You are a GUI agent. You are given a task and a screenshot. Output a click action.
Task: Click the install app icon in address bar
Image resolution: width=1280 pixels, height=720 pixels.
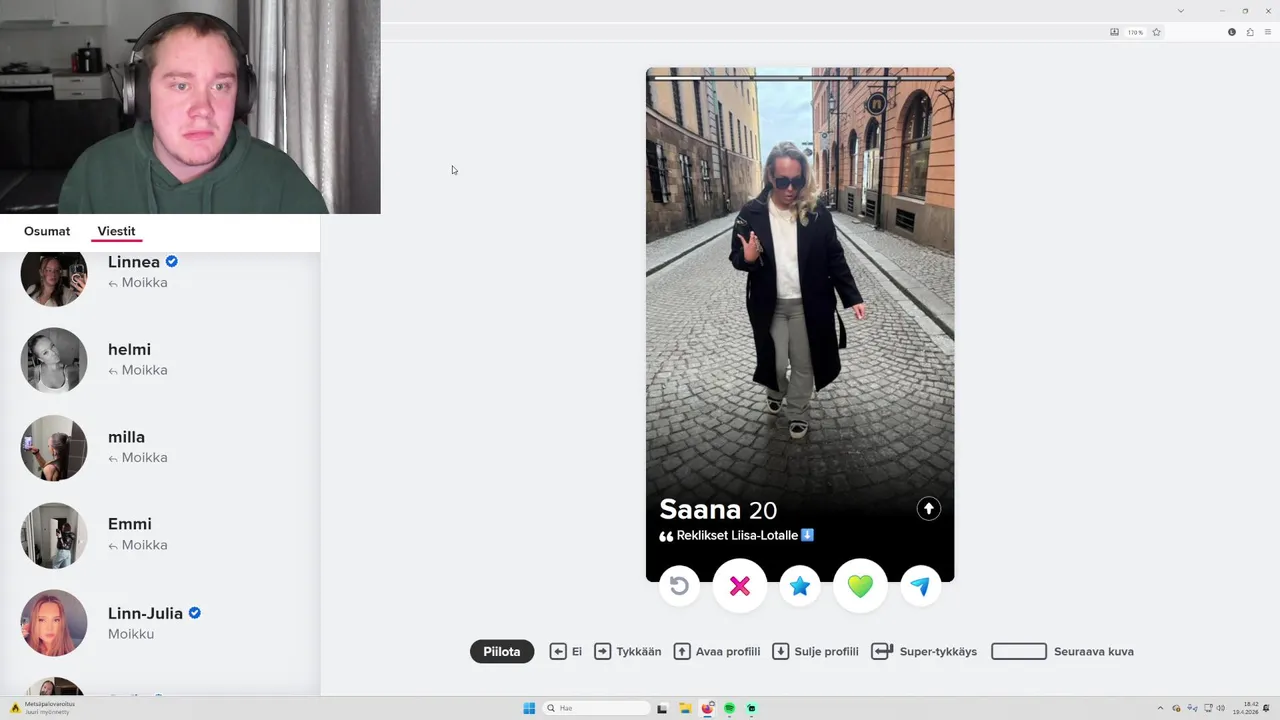pos(1114,32)
